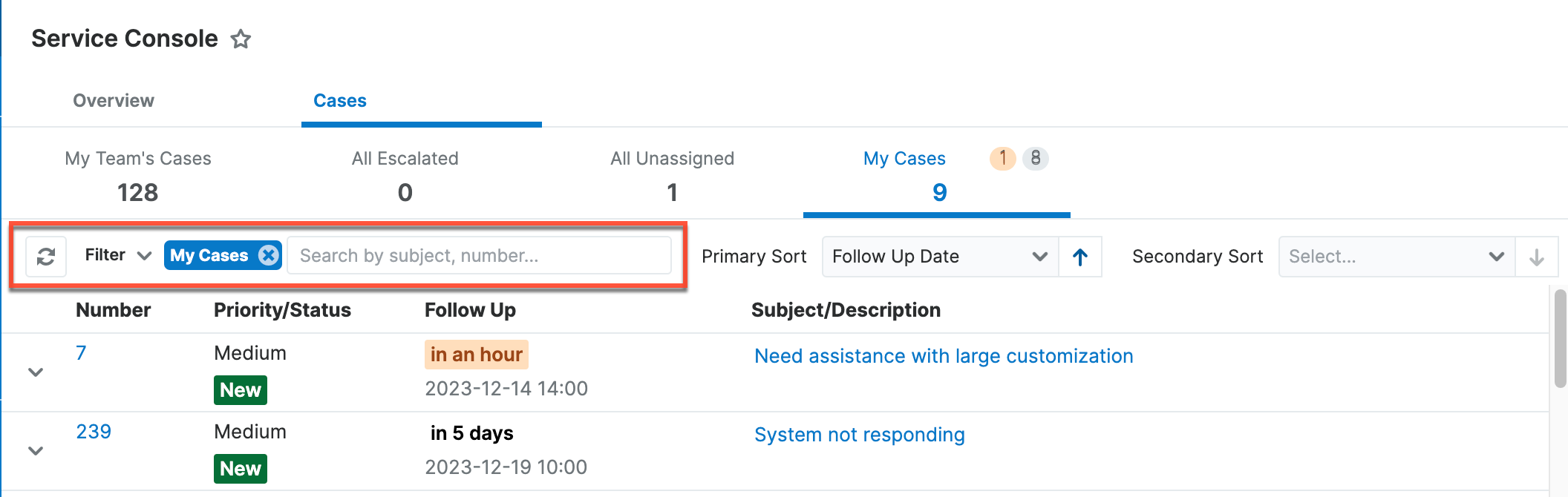Viewport: 1568px width, 497px height.
Task: Click the New status badge on case 239
Action: tap(240, 468)
